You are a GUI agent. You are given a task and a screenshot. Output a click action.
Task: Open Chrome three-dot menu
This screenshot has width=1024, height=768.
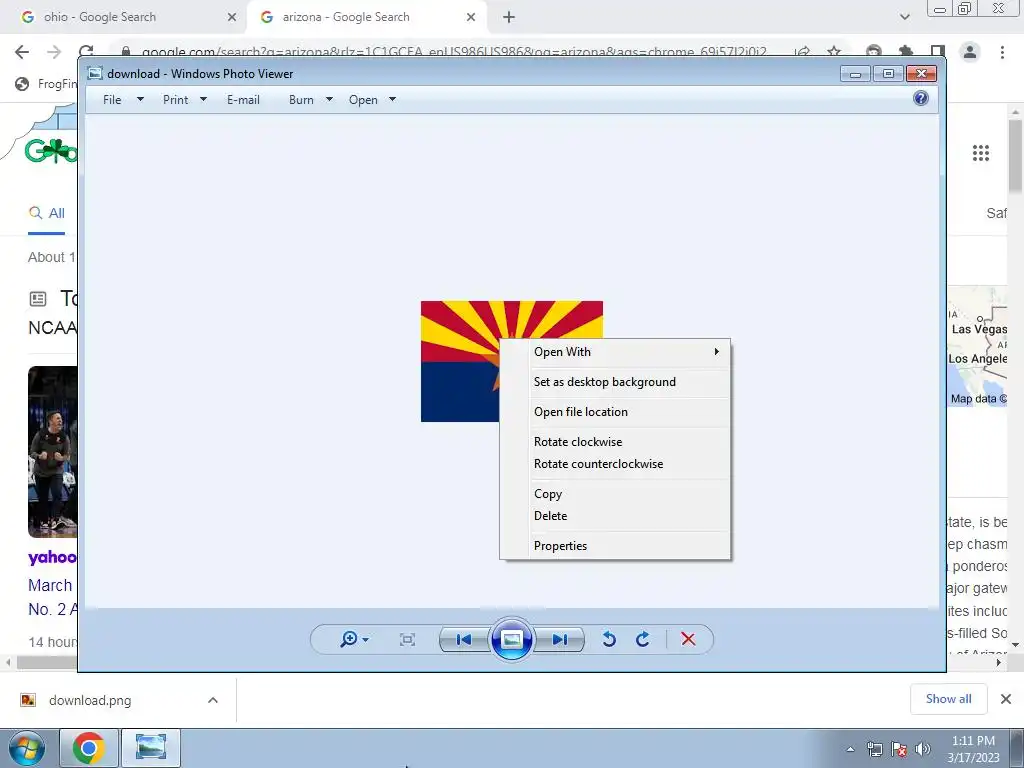(x=1002, y=52)
